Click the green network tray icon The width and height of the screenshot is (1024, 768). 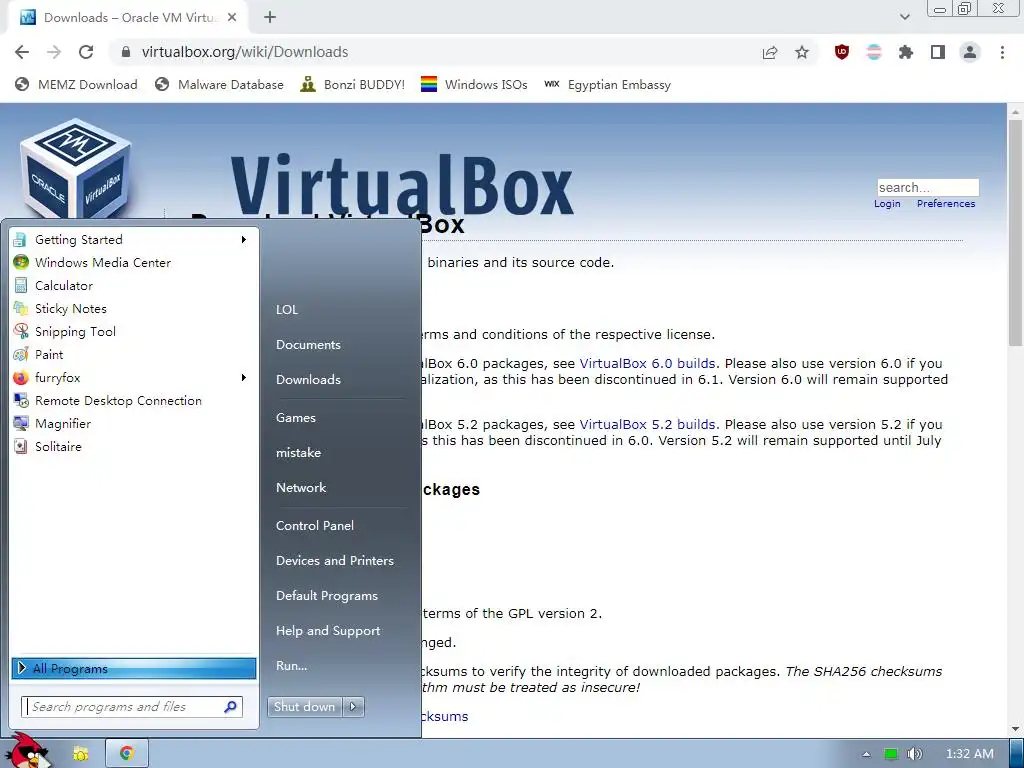(891, 754)
